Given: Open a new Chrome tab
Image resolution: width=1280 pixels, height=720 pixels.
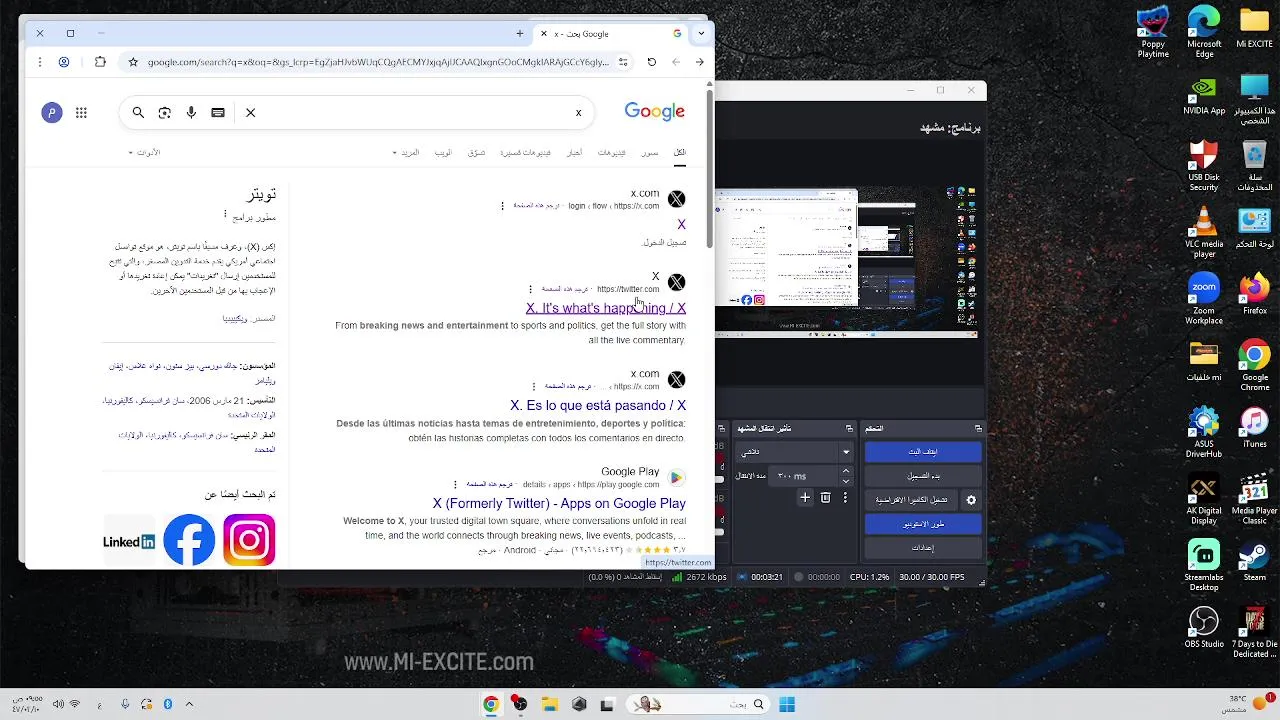Looking at the screenshot, I should (x=520, y=34).
